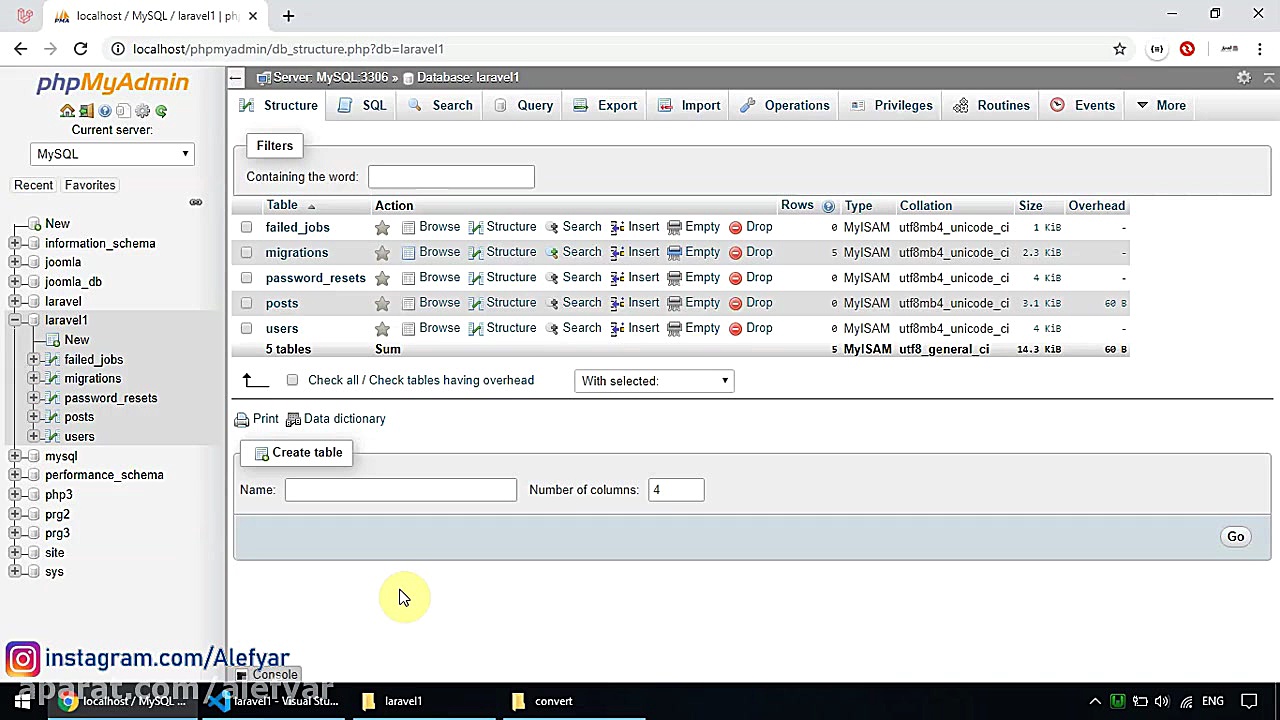Collapse the laravel1 database tree node
The height and width of the screenshot is (720, 1280).
click(x=15, y=320)
